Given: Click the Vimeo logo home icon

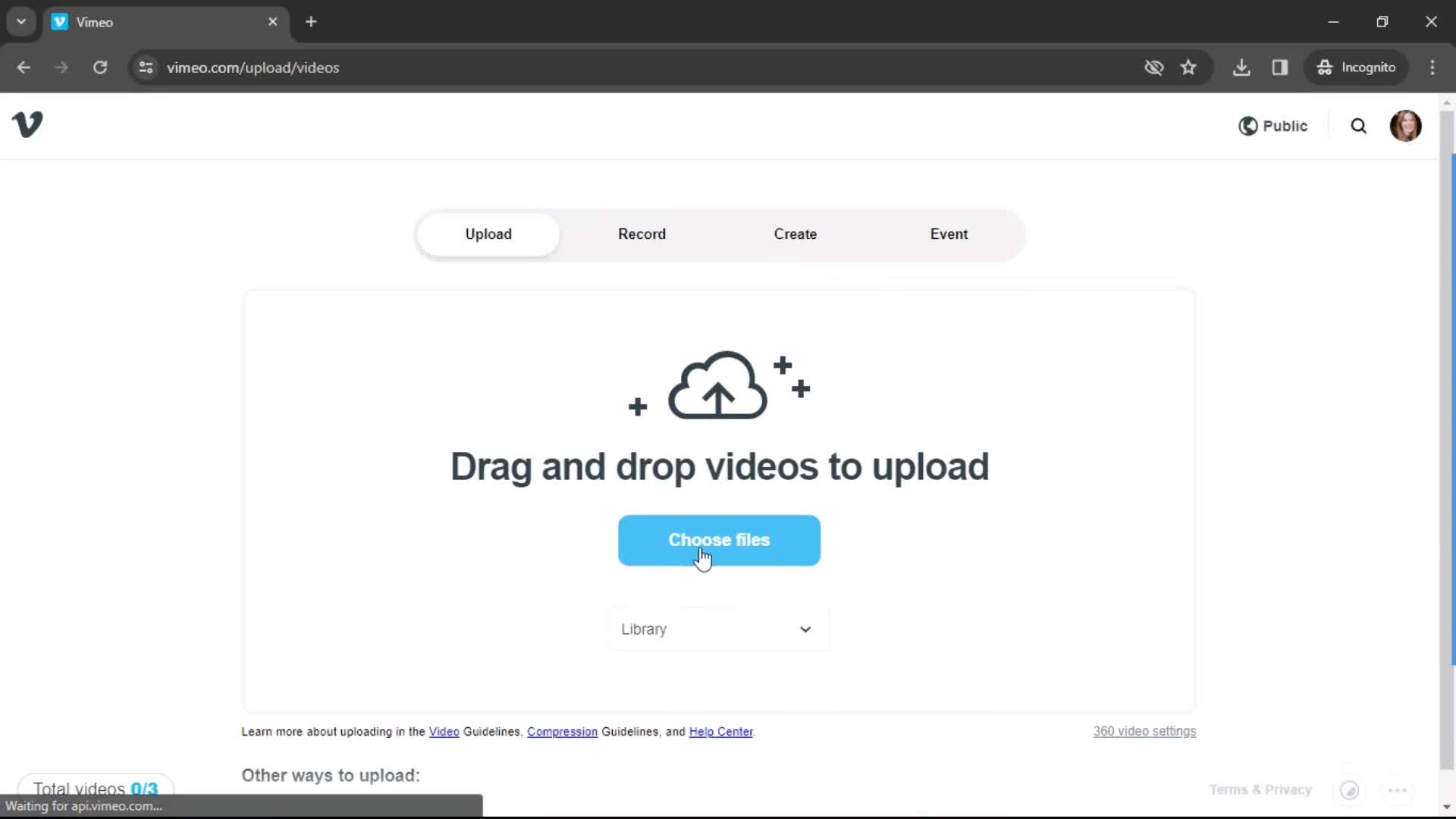Looking at the screenshot, I should [x=27, y=125].
